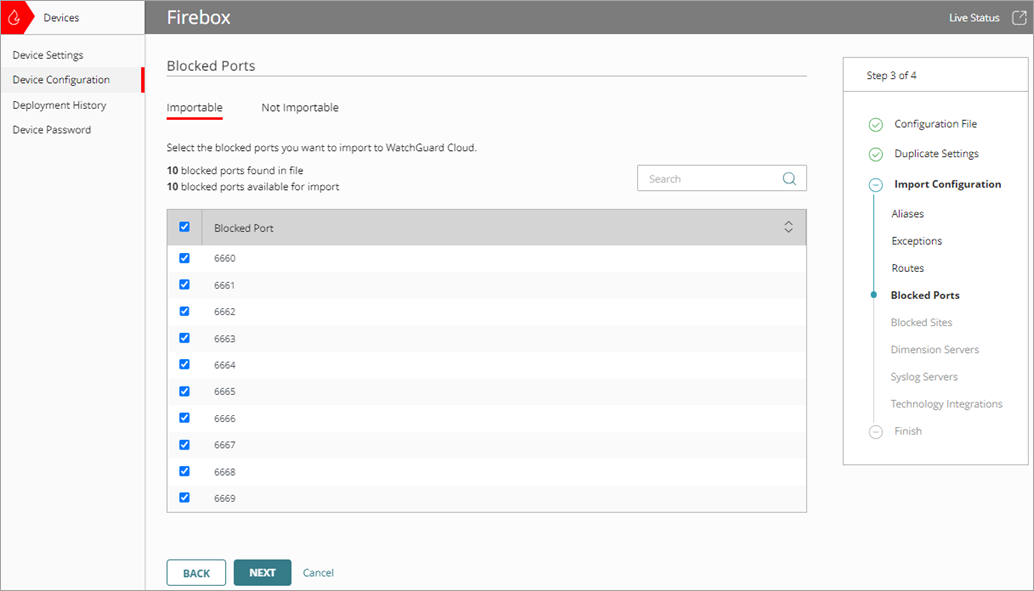Click the BACK button

point(196,572)
